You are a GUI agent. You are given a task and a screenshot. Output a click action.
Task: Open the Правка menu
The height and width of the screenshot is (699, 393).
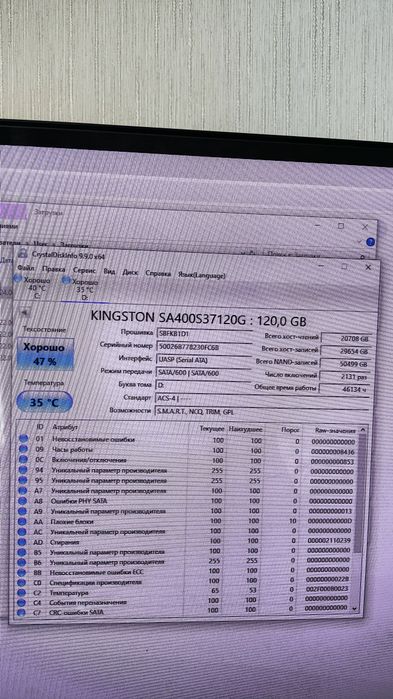pyautogui.click(x=53, y=269)
